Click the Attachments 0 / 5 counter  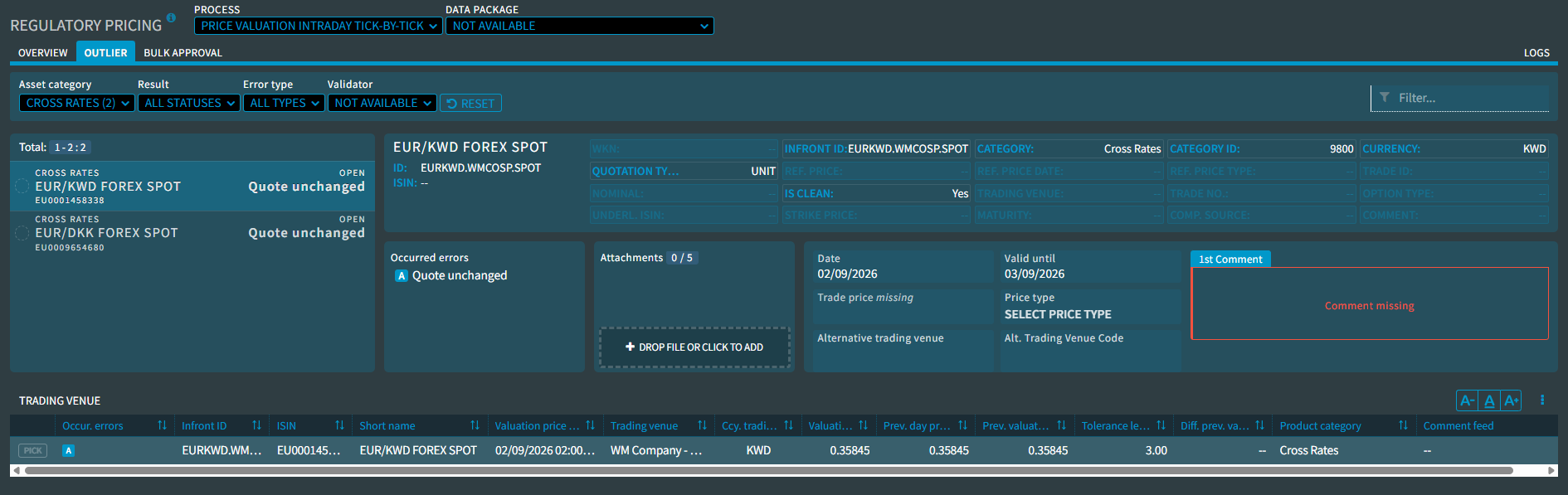pos(682,258)
